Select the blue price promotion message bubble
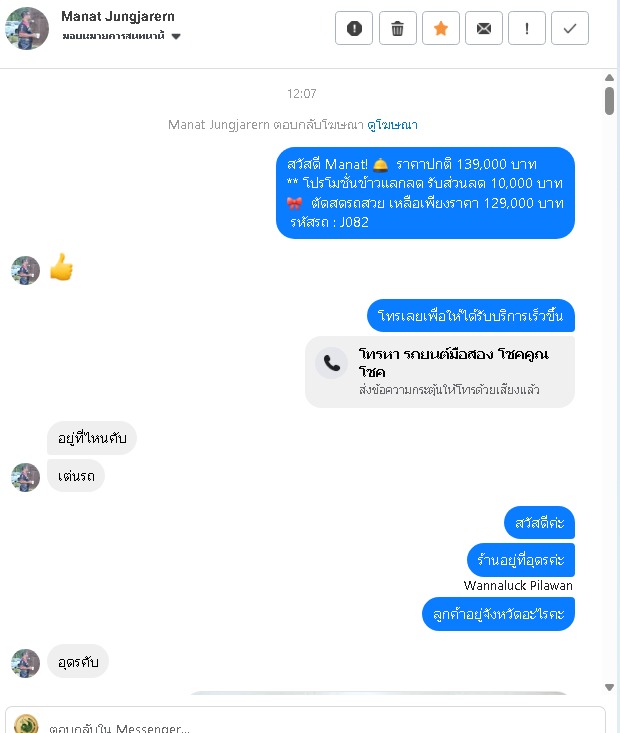620x733 pixels. point(425,193)
